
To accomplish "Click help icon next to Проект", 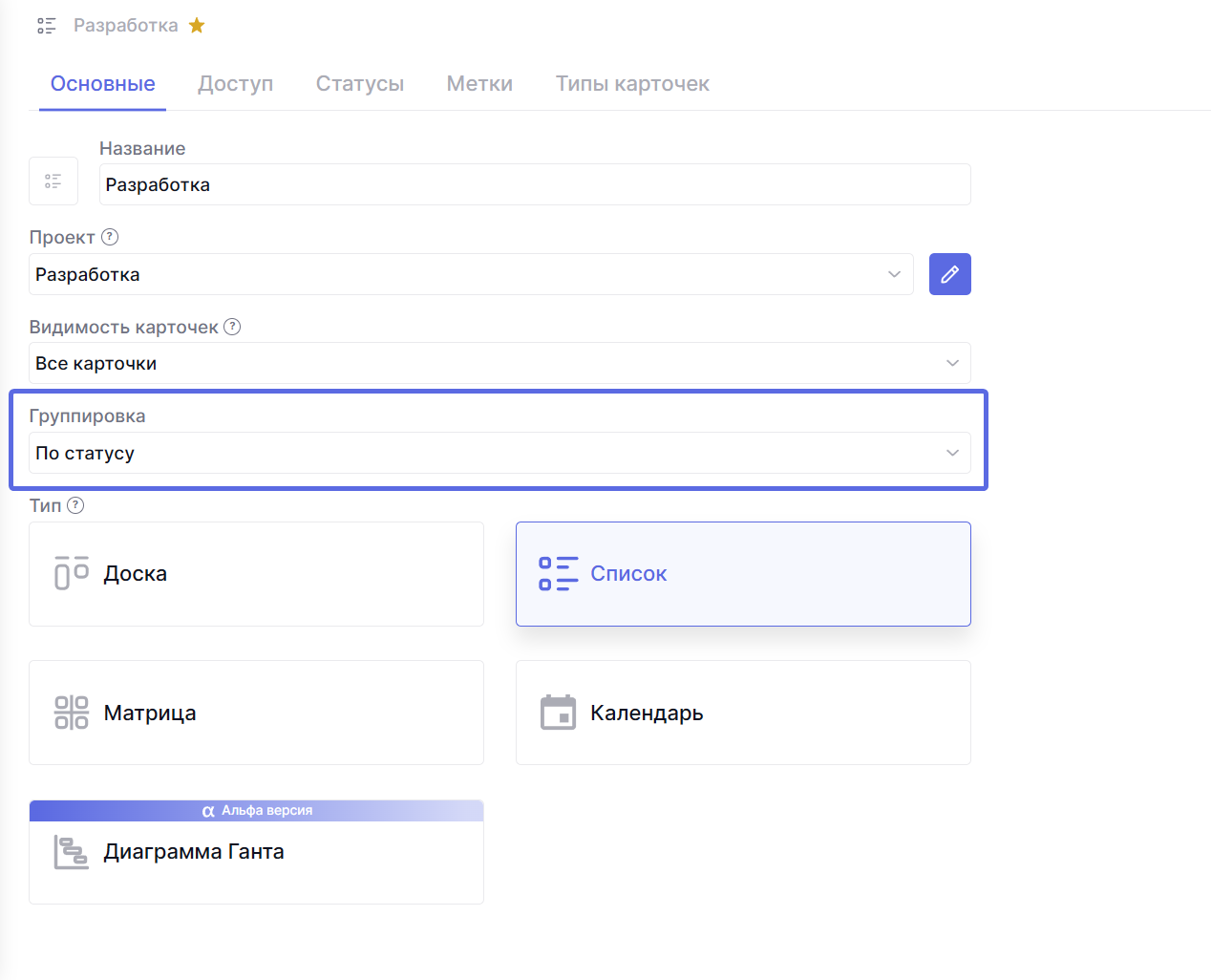I will coord(110,237).
